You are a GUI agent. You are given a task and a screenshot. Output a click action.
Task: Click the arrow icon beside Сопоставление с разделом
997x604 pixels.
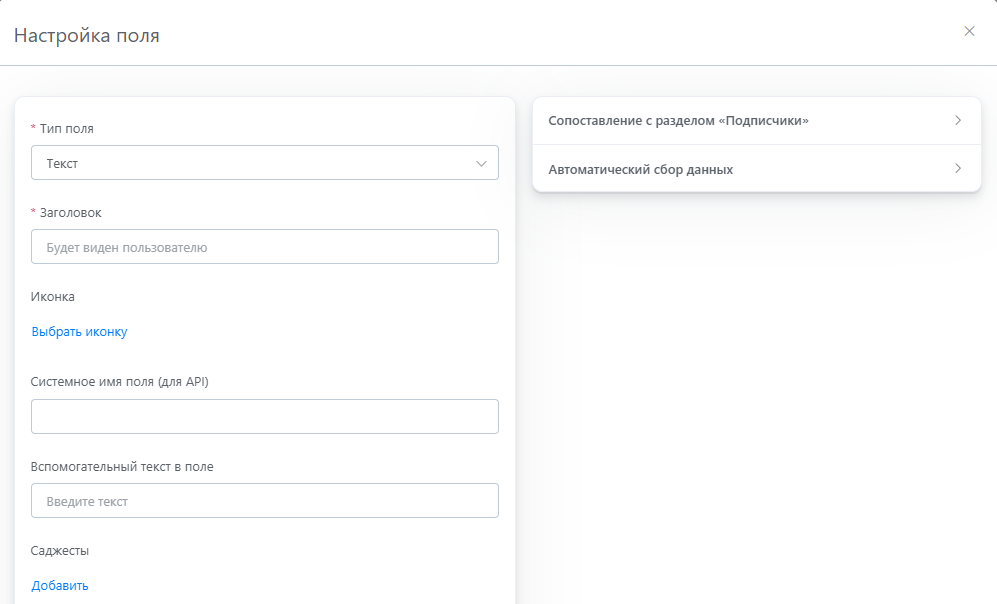point(957,121)
